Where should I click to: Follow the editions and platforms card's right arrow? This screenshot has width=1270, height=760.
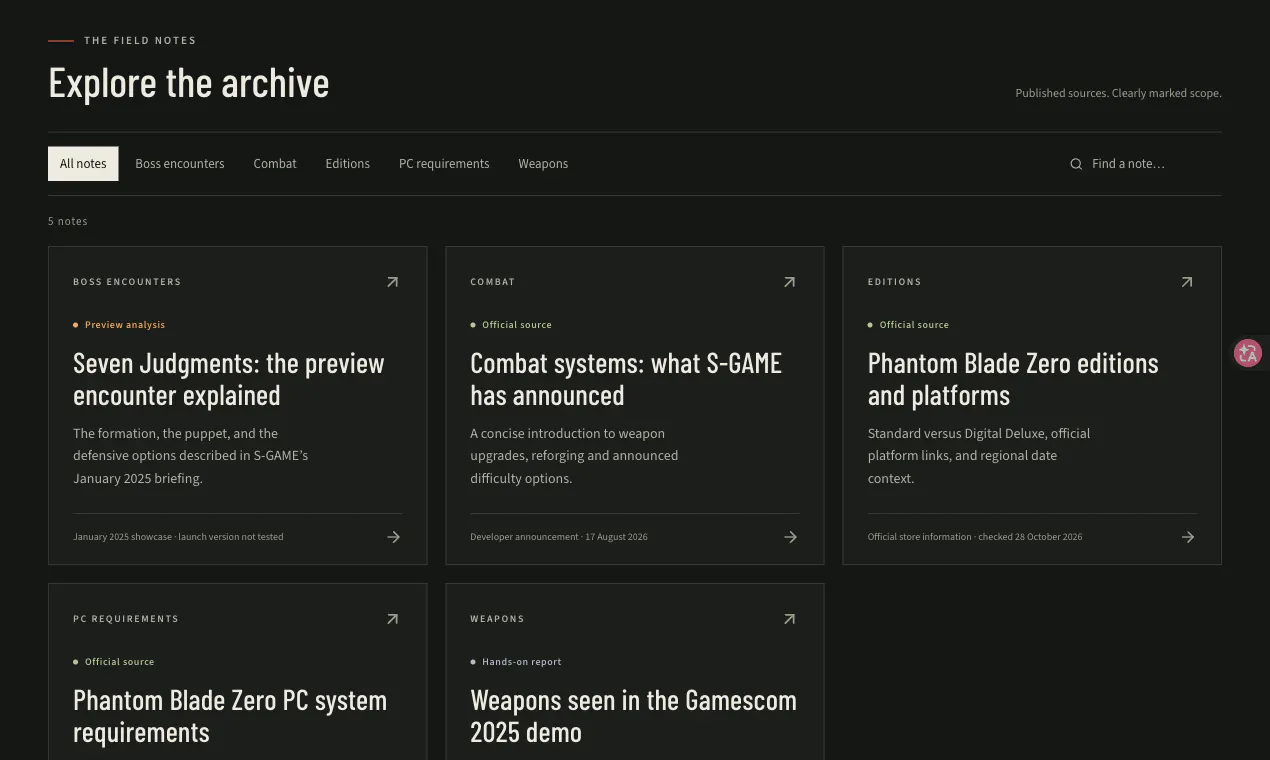click(1187, 537)
